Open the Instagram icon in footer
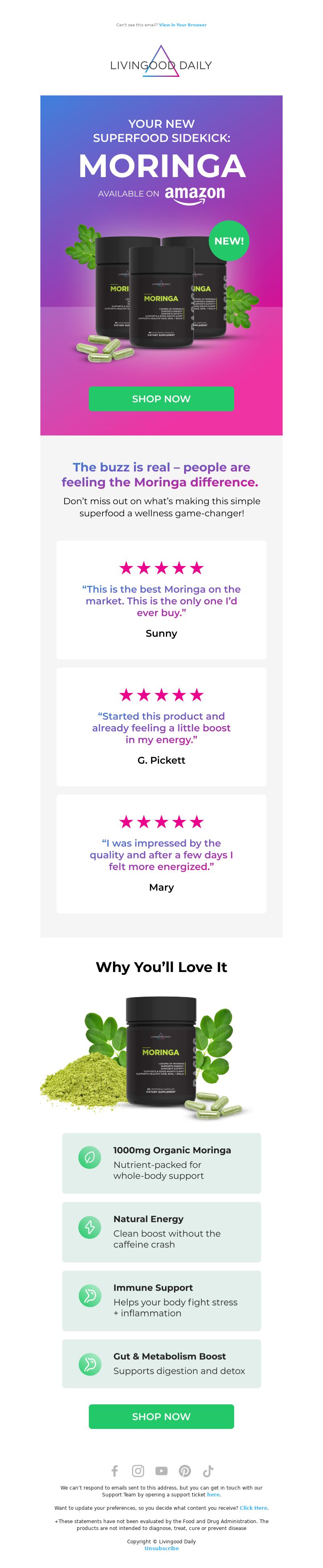This screenshot has height=1568, width=323. coord(138,1471)
